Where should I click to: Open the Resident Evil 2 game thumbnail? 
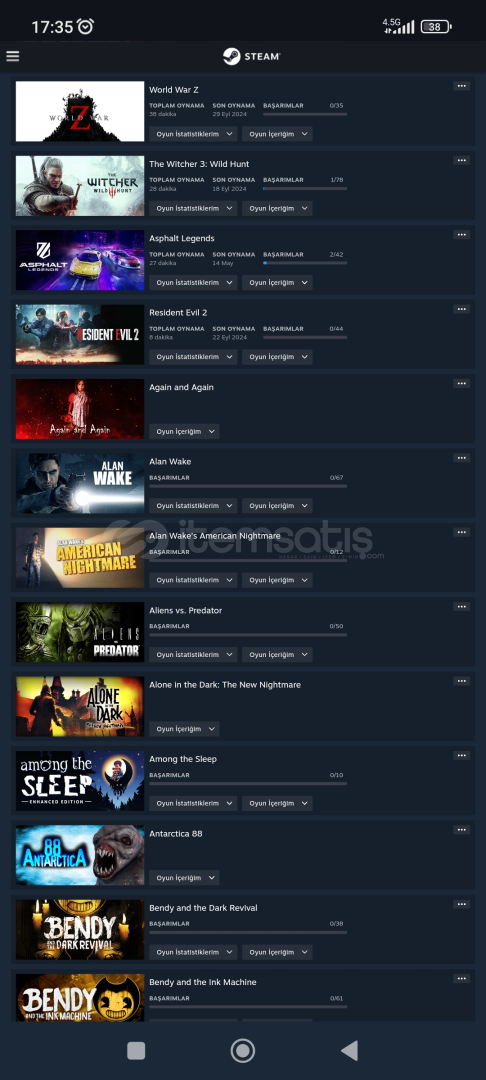tap(80, 334)
